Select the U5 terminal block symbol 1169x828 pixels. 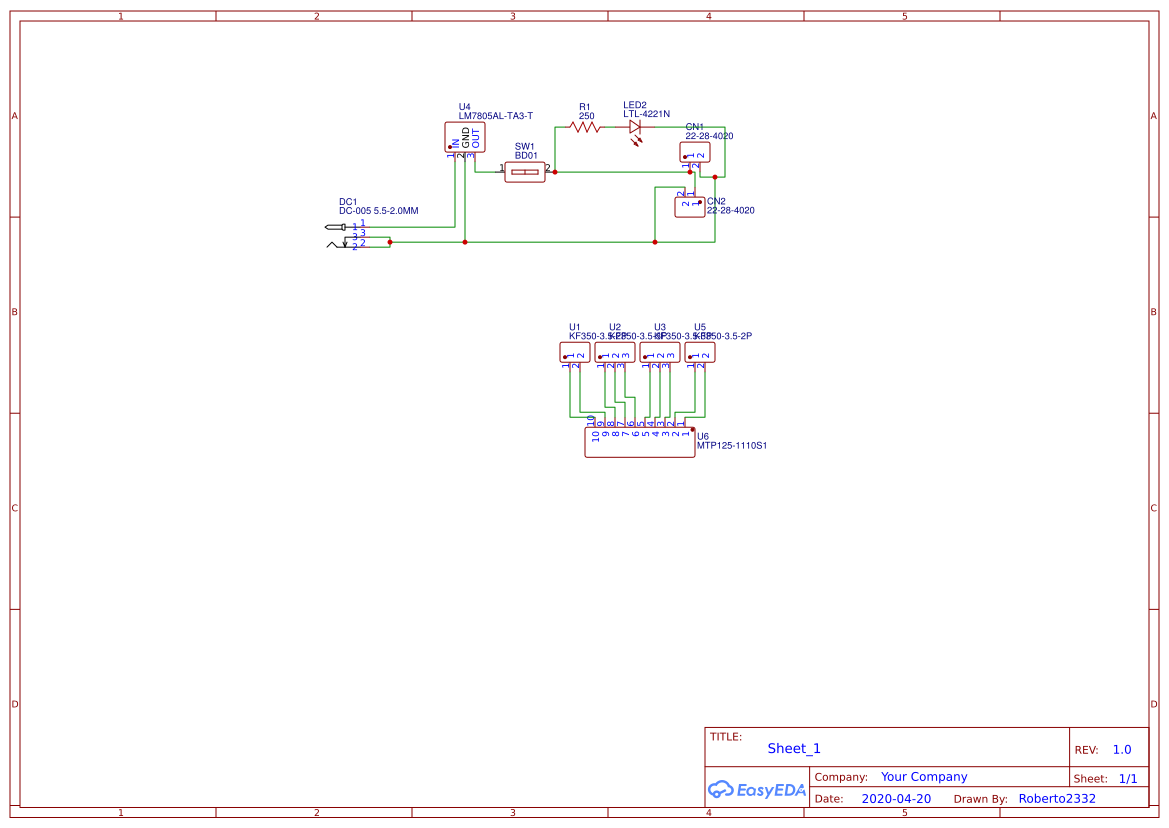[x=700, y=353]
